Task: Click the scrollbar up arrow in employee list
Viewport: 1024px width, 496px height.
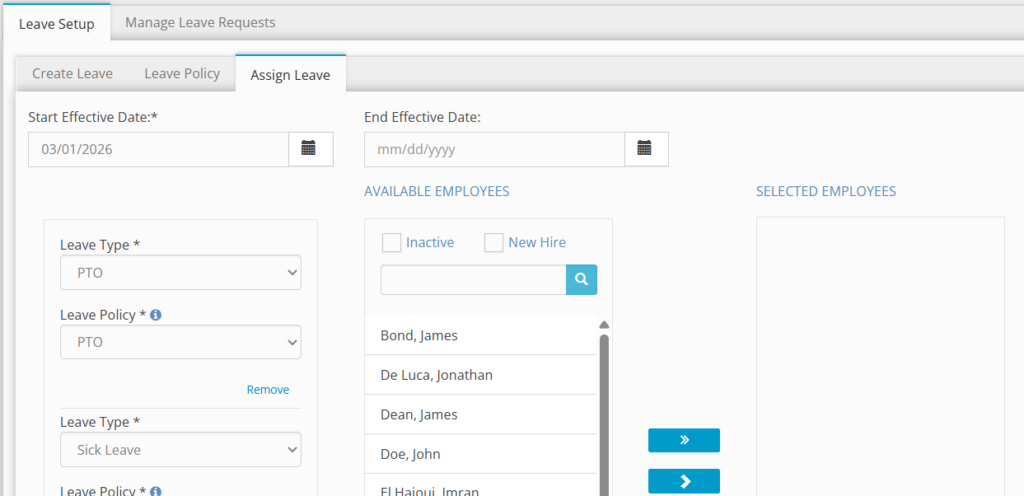Action: click(604, 325)
